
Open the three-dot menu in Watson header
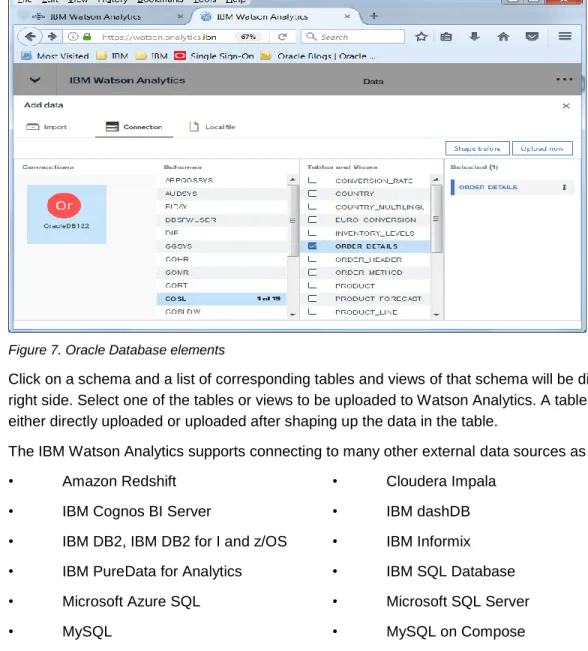tap(564, 79)
